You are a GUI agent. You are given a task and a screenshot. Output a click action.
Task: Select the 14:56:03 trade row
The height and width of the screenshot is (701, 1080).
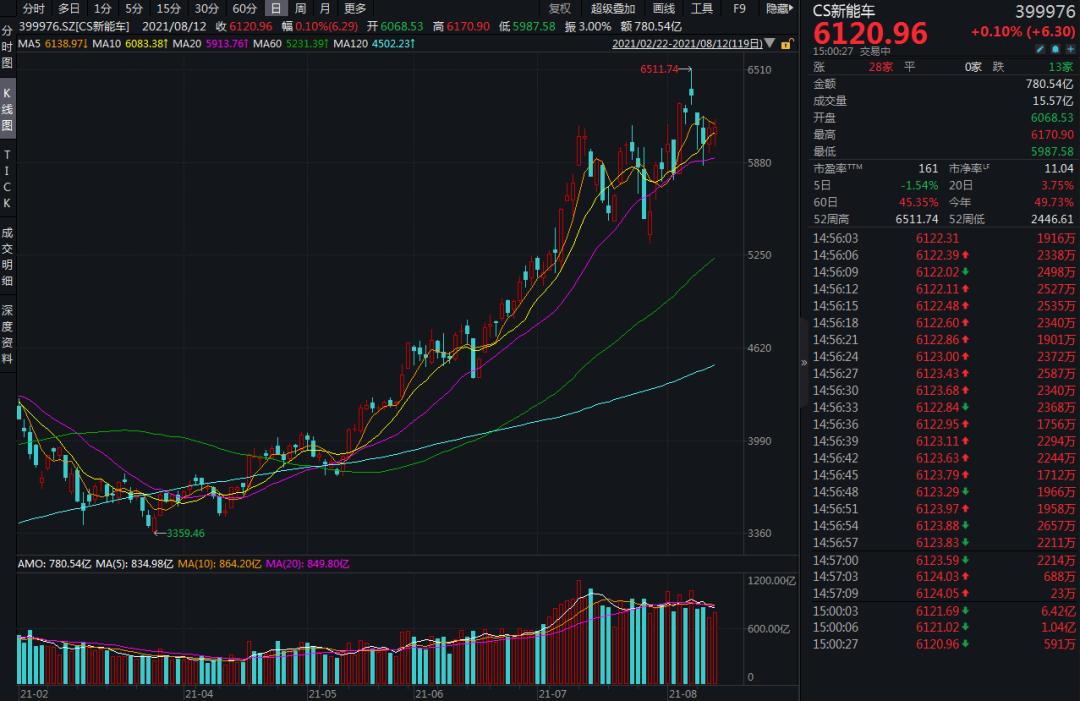point(944,238)
